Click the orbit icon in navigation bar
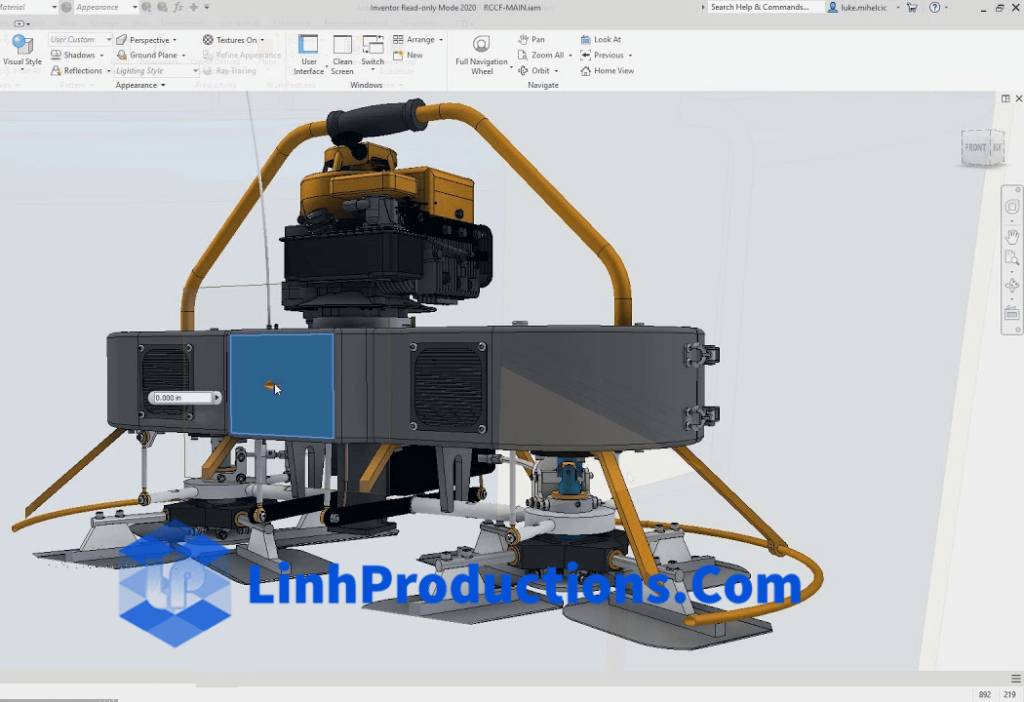The height and width of the screenshot is (702, 1024). (1012, 286)
